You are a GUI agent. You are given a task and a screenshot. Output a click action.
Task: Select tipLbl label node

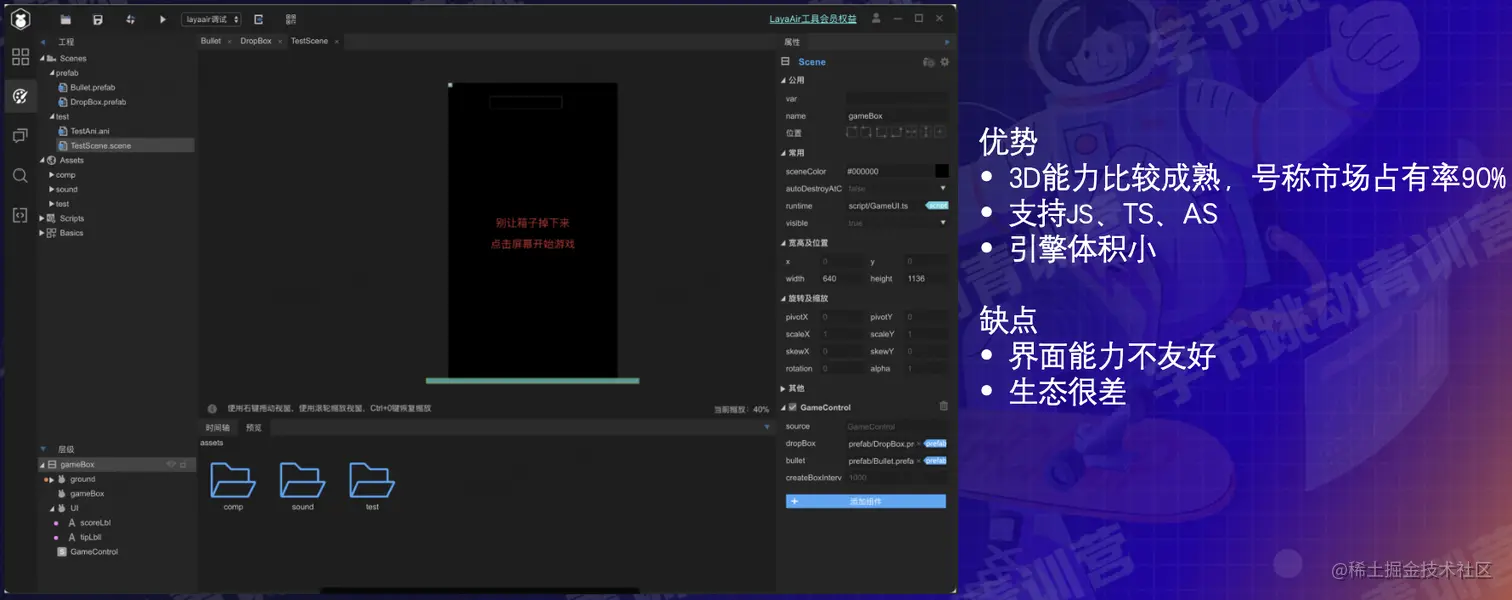click(x=91, y=537)
